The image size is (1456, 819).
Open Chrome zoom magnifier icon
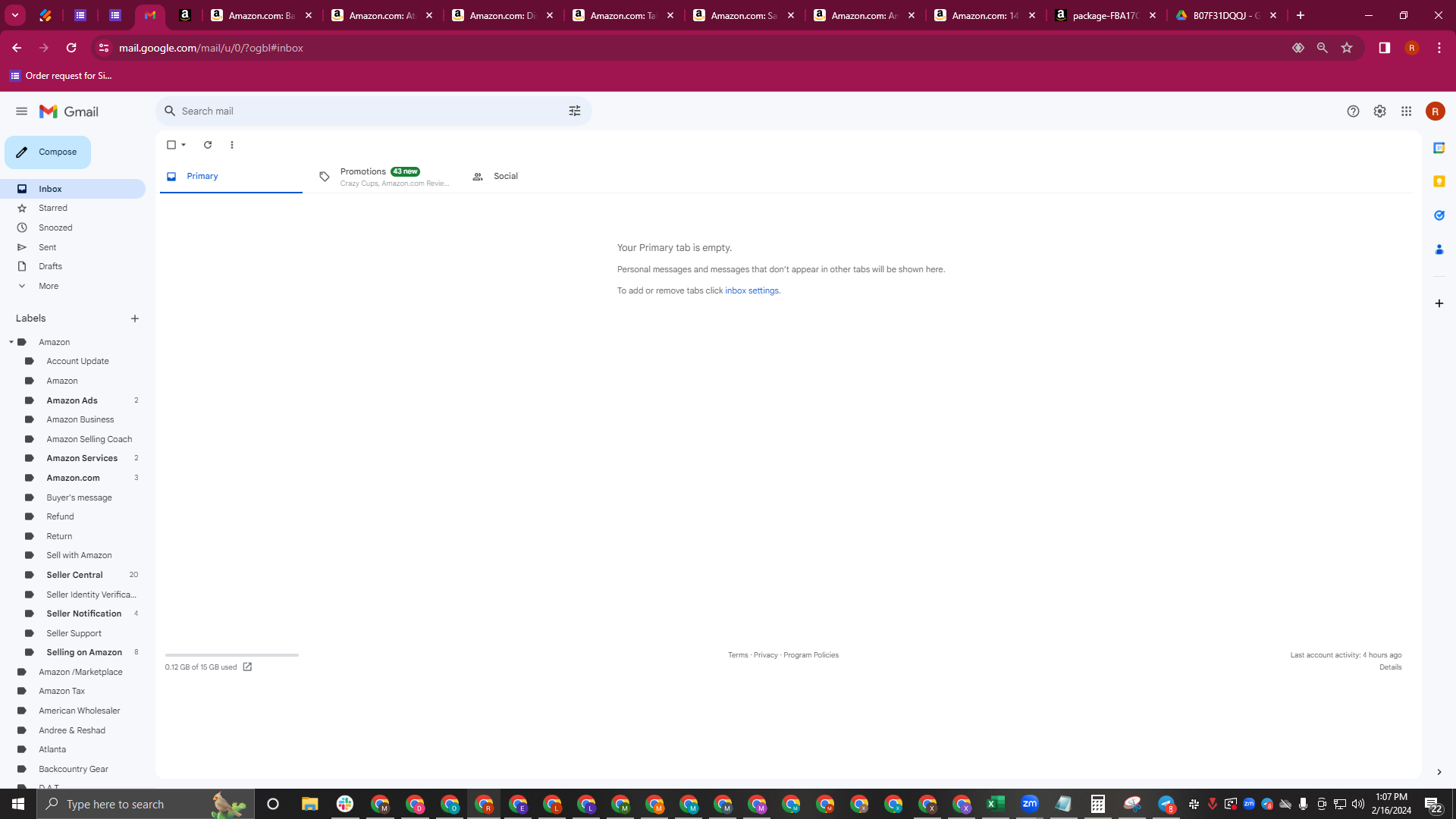1322,48
